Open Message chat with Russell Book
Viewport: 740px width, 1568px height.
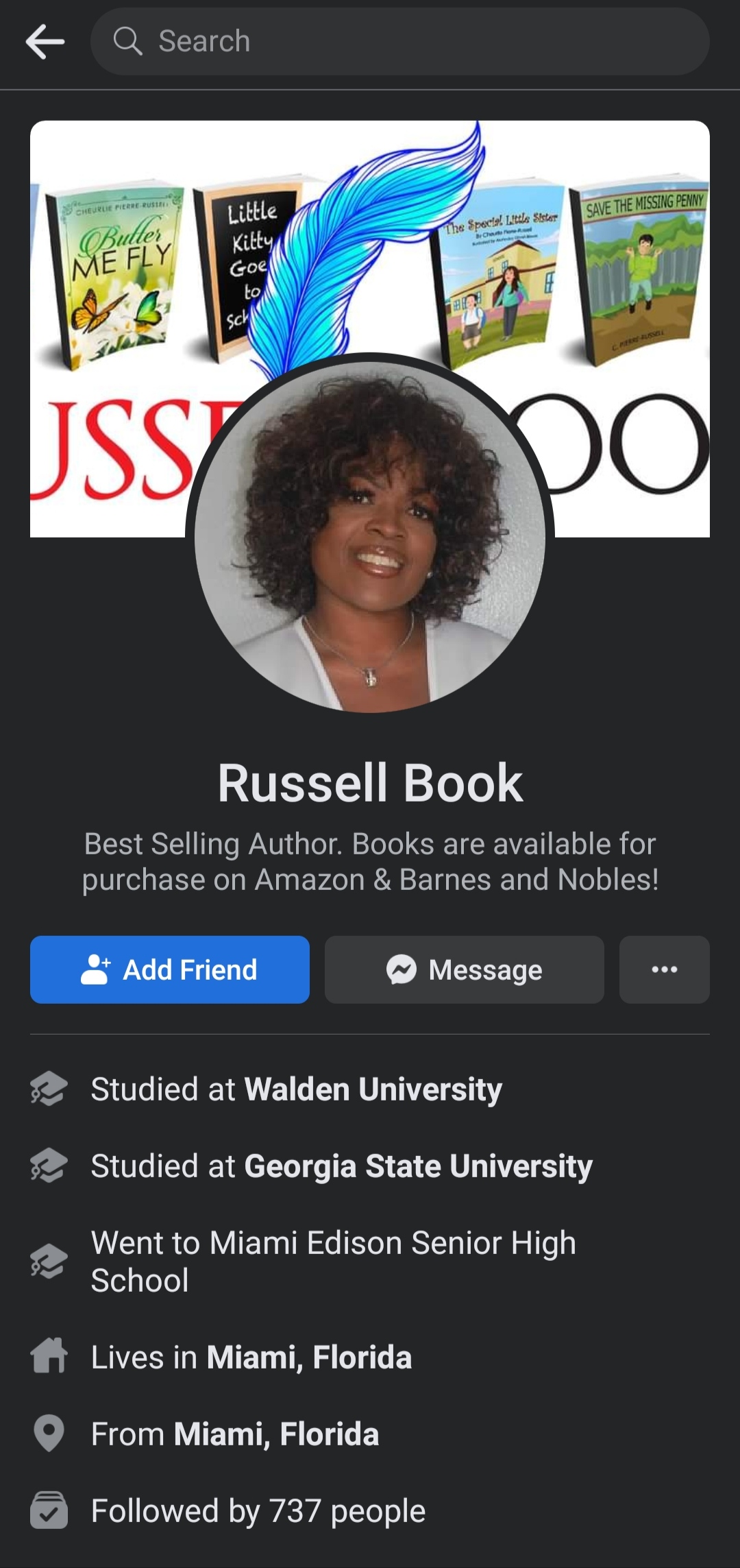point(465,969)
